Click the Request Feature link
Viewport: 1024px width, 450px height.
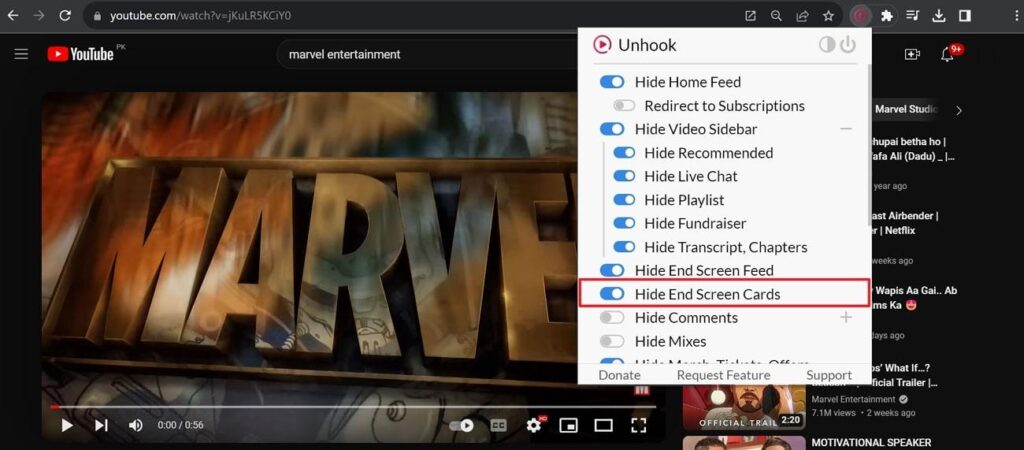coord(723,375)
